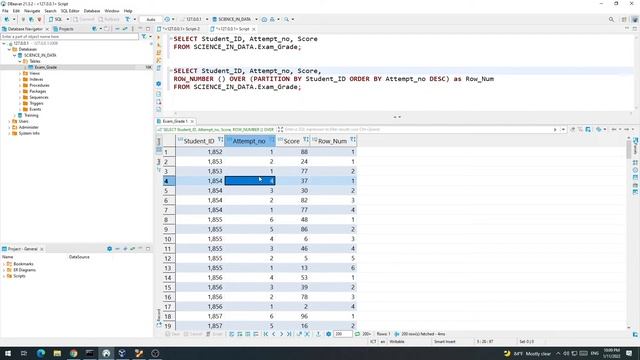Select the Exam_Grade 1 results tab
640x360 pixels.
tap(175, 121)
